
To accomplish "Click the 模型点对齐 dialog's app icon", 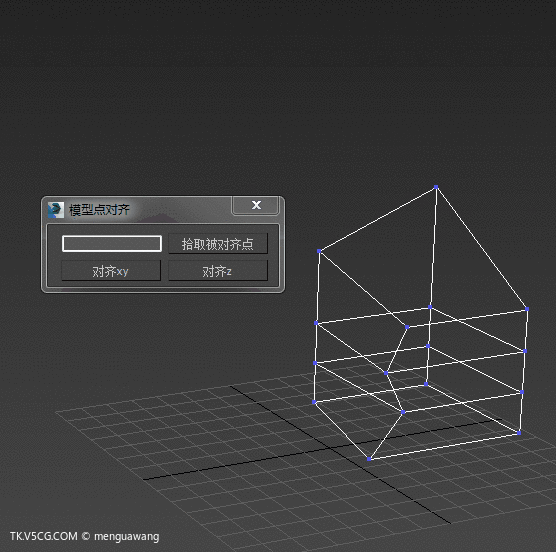I will pos(56,210).
